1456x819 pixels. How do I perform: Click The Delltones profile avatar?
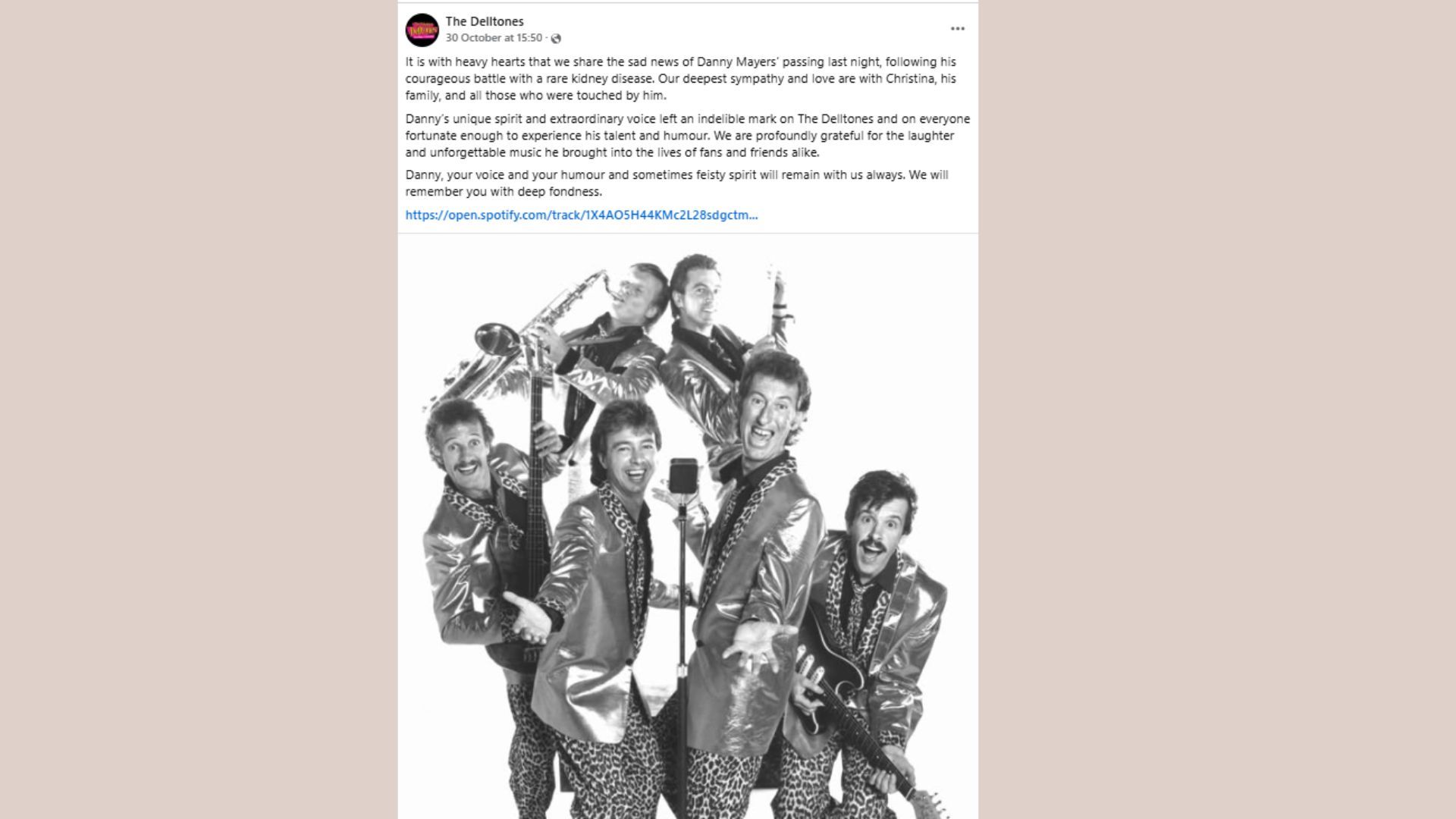click(x=422, y=30)
